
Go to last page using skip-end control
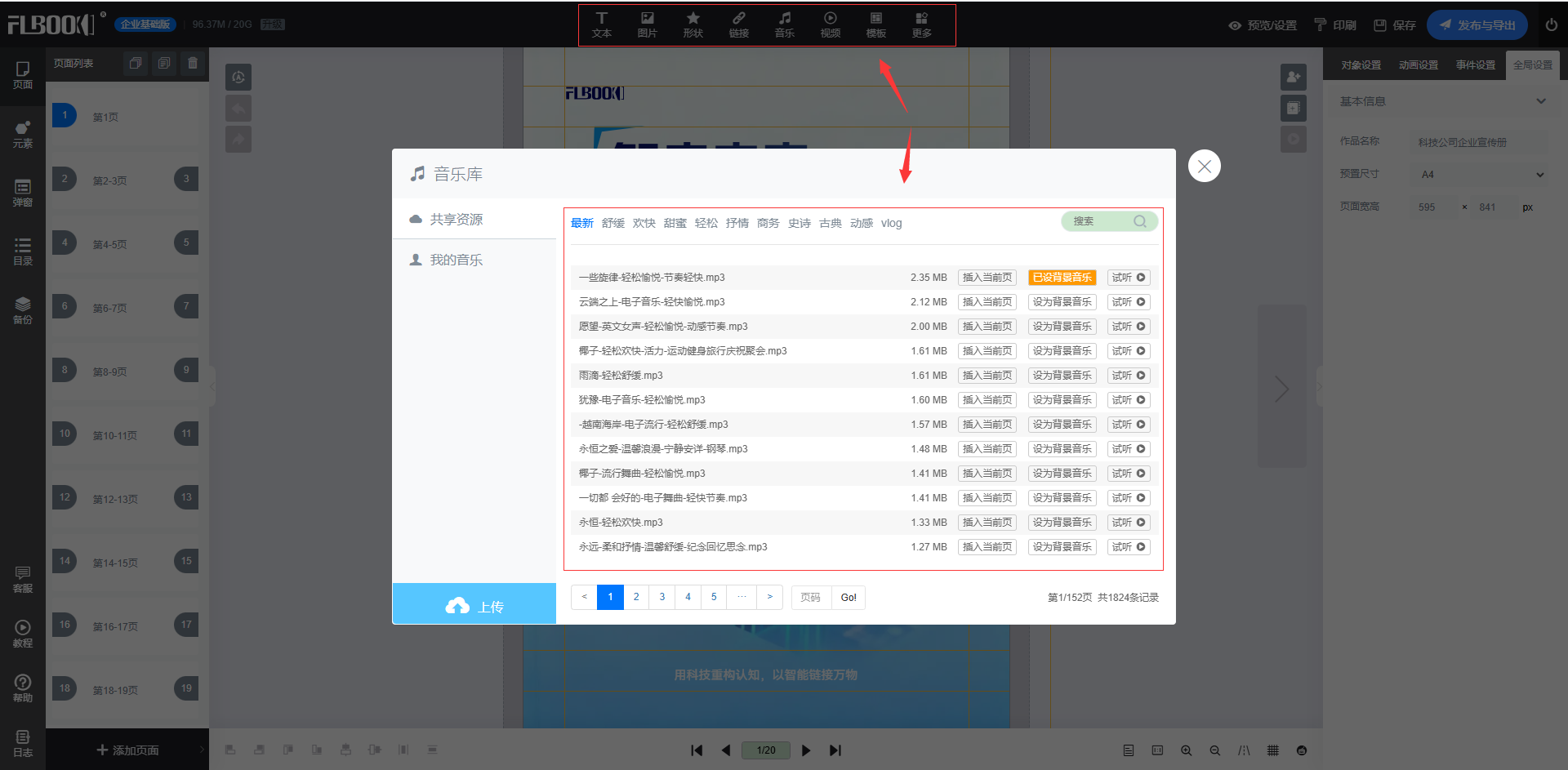(x=835, y=750)
